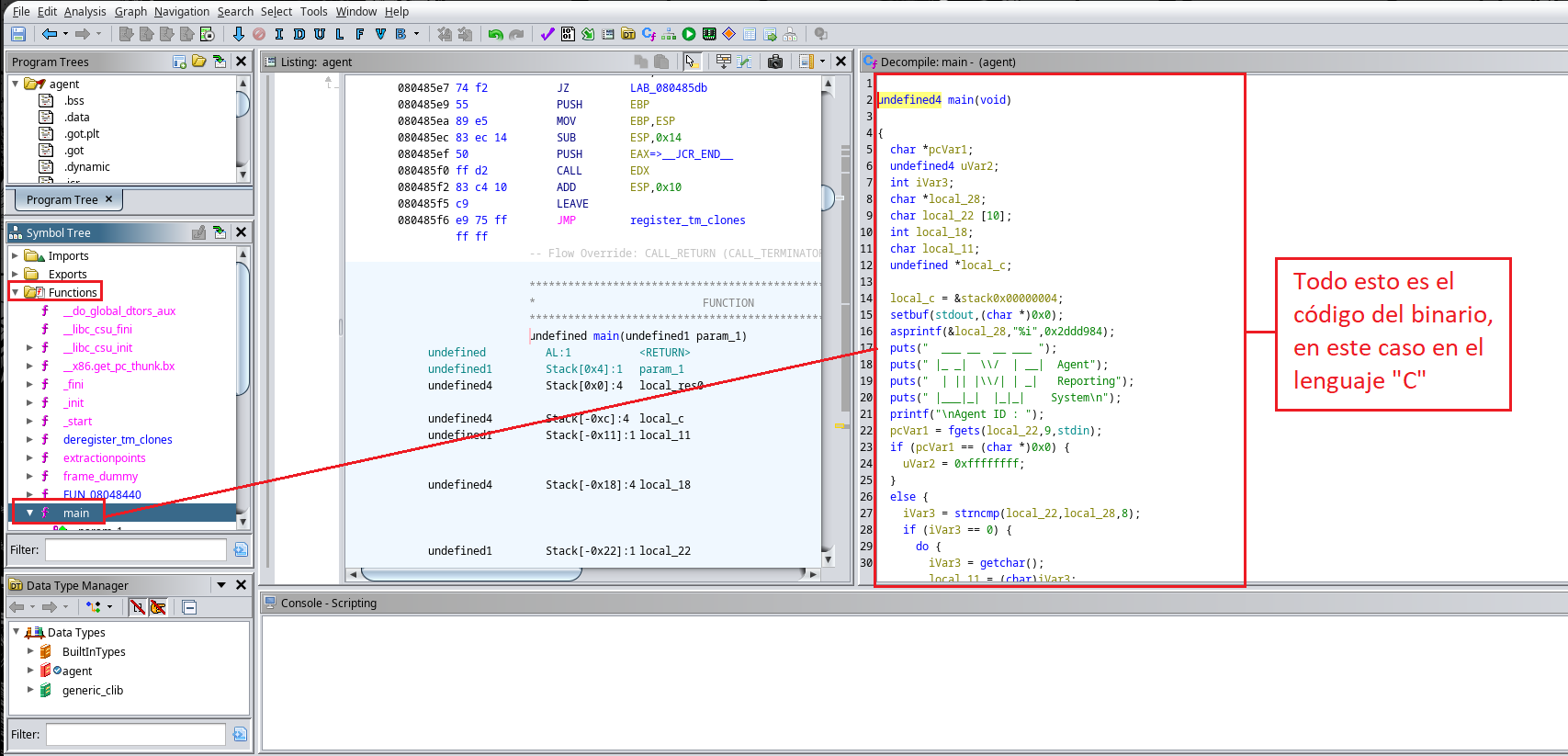Select the Program Tree tab

pyautogui.click(x=62, y=199)
